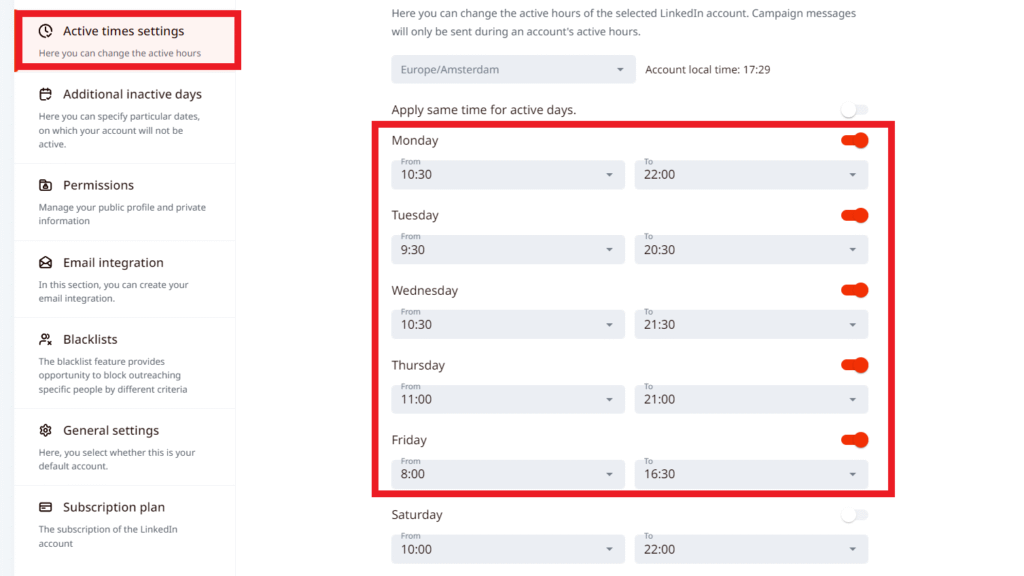Open the Permissions settings section
Image resolution: width=1024 pixels, height=576 pixels.
[98, 186]
